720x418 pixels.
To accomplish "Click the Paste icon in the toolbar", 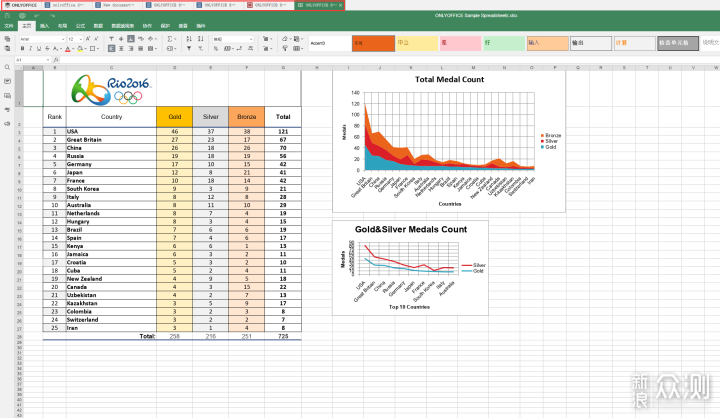I will 7,48.
